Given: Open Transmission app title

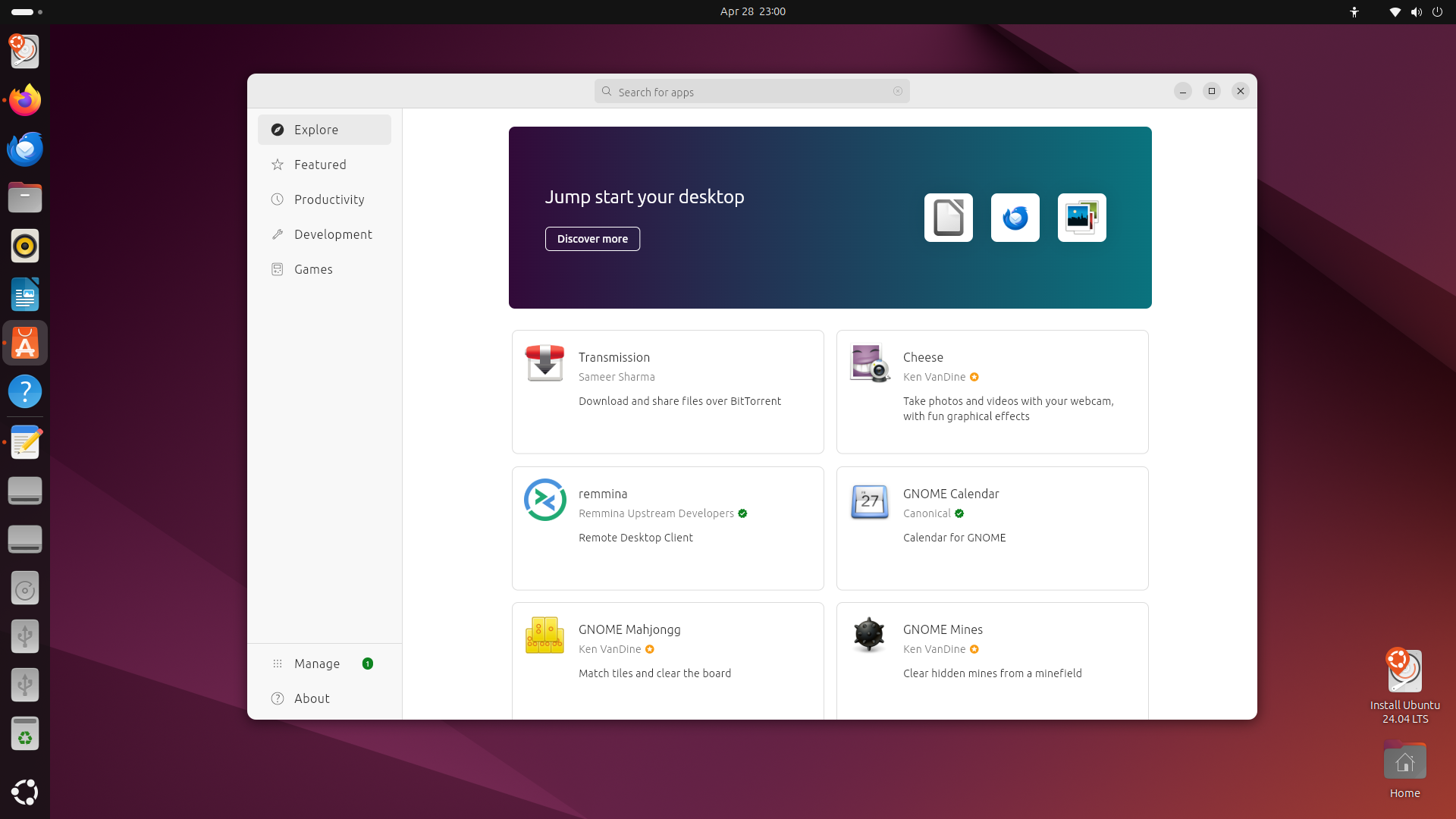Looking at the screenshot, I should 614,357.
